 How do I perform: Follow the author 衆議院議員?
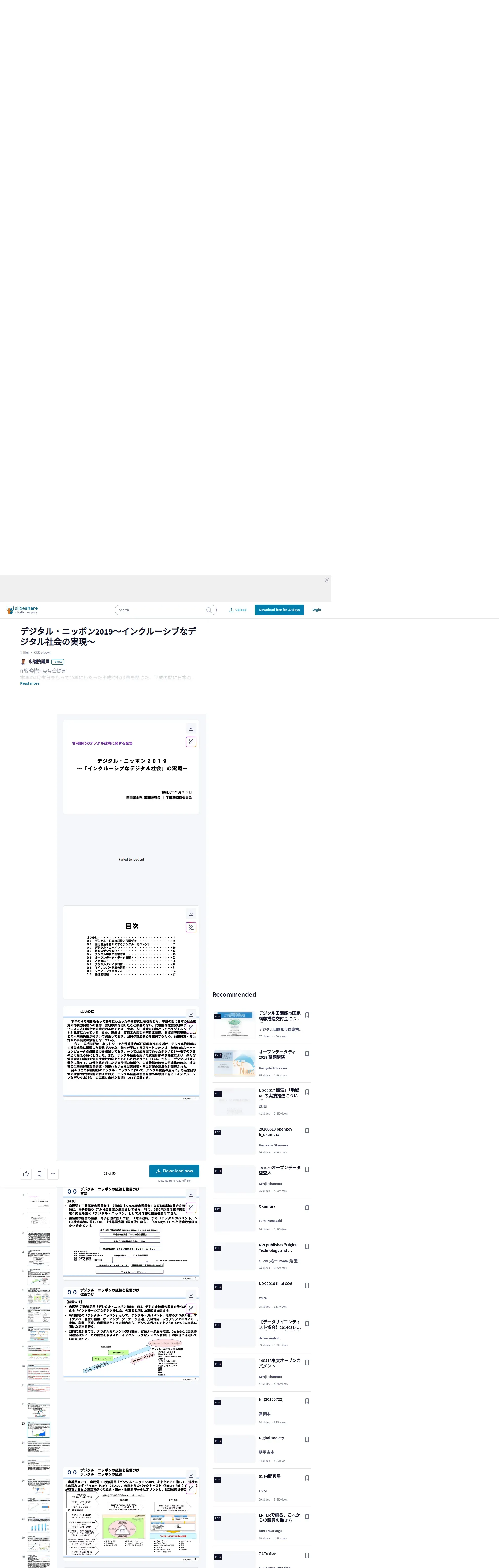tap(58, 662)
